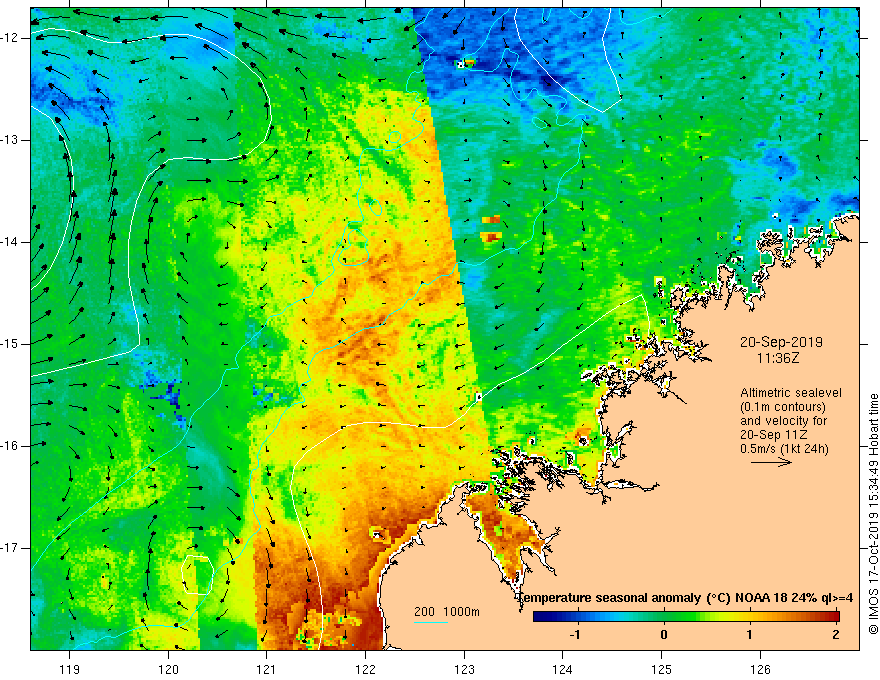Click the "and velocity for" text line
Screen dimensions: 880x680
click(x=783, y=421)
